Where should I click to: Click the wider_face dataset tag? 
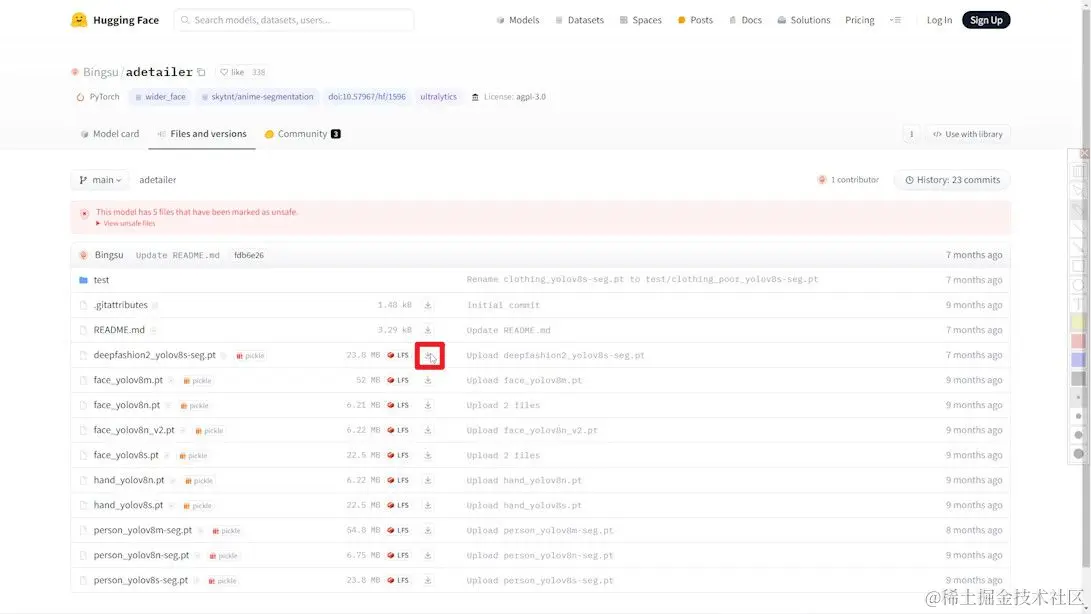[161, 97]
